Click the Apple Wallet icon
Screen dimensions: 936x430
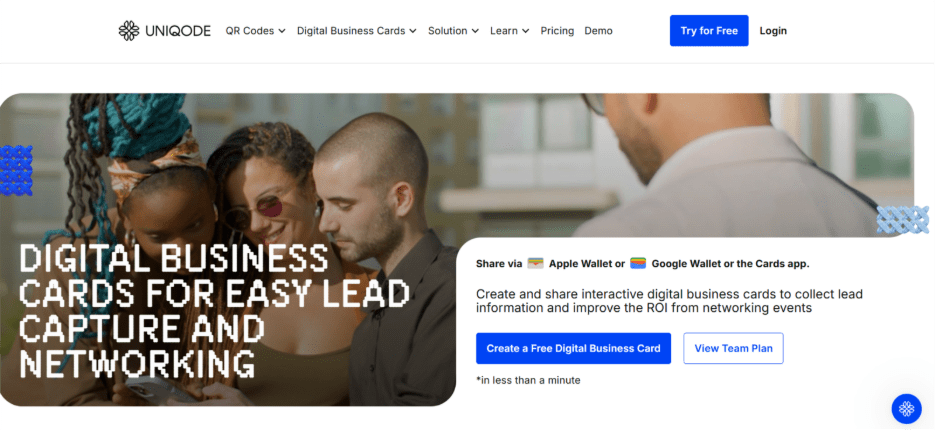535,263
